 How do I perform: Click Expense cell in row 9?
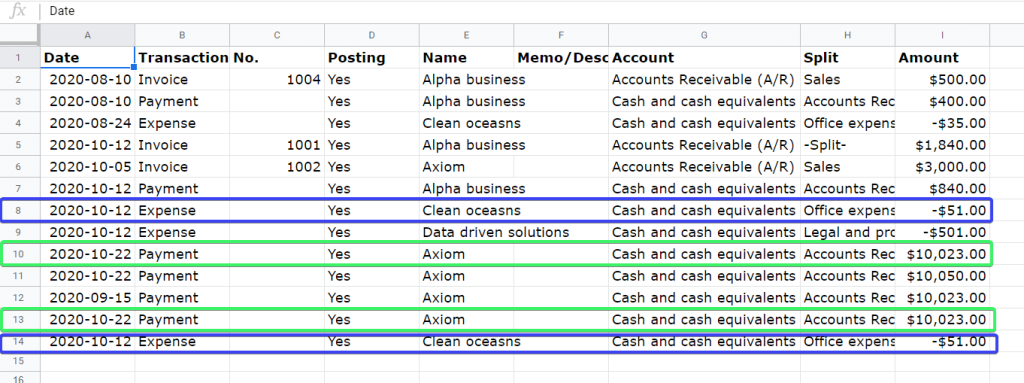pos(182,233)
